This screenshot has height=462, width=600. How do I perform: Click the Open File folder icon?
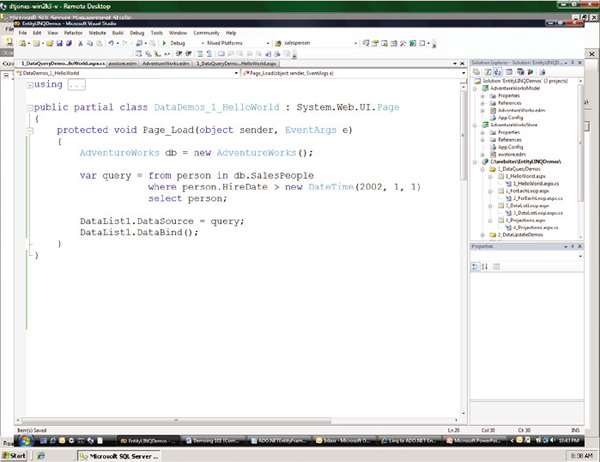[50, 43]
